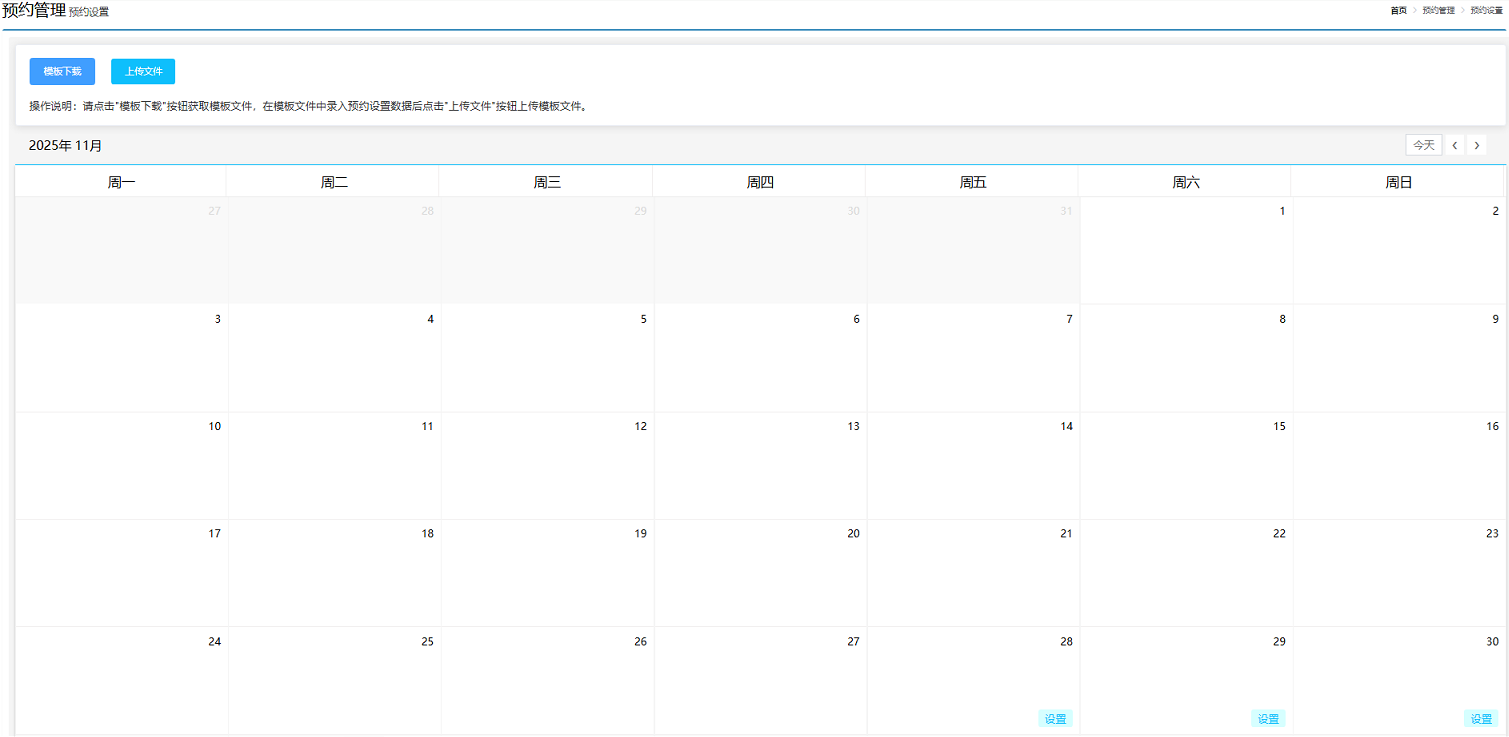The width and height of the screenshot is (1509, 737).
Task: Open 设置 for November 29
Action: click(1268, 719)
